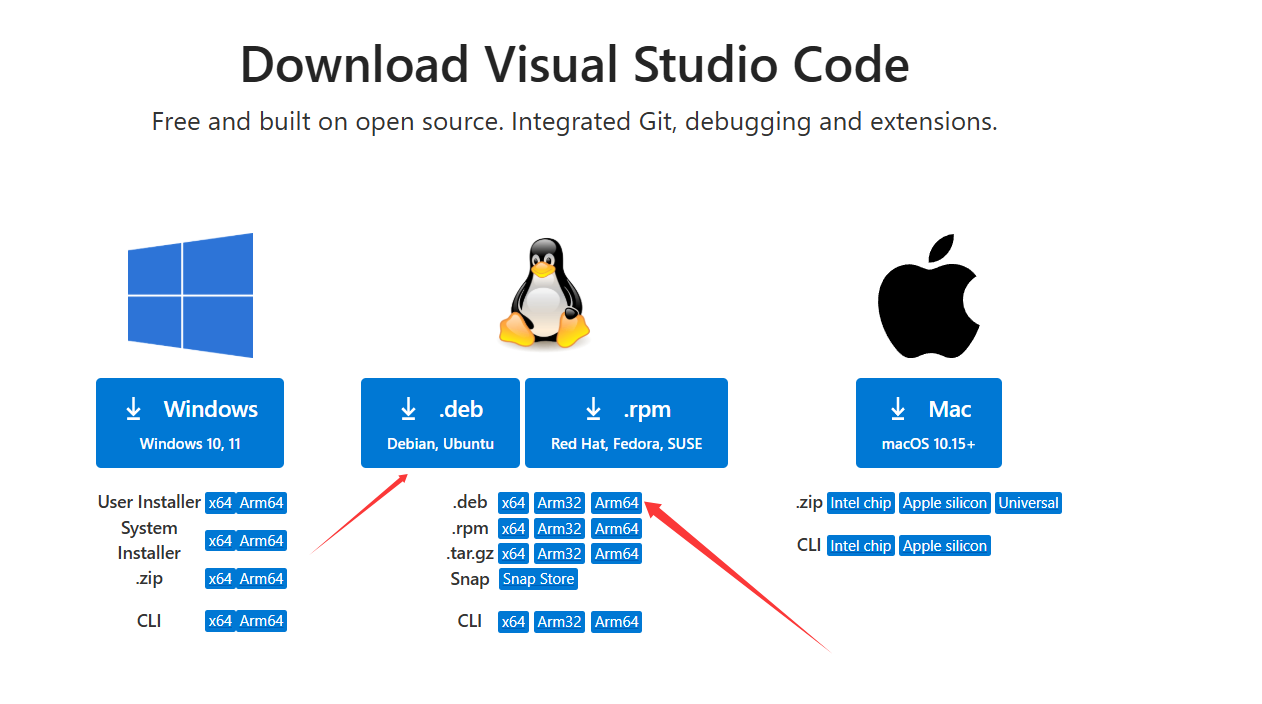Download the Apple silicon .zip for macOS

point(944,503)
